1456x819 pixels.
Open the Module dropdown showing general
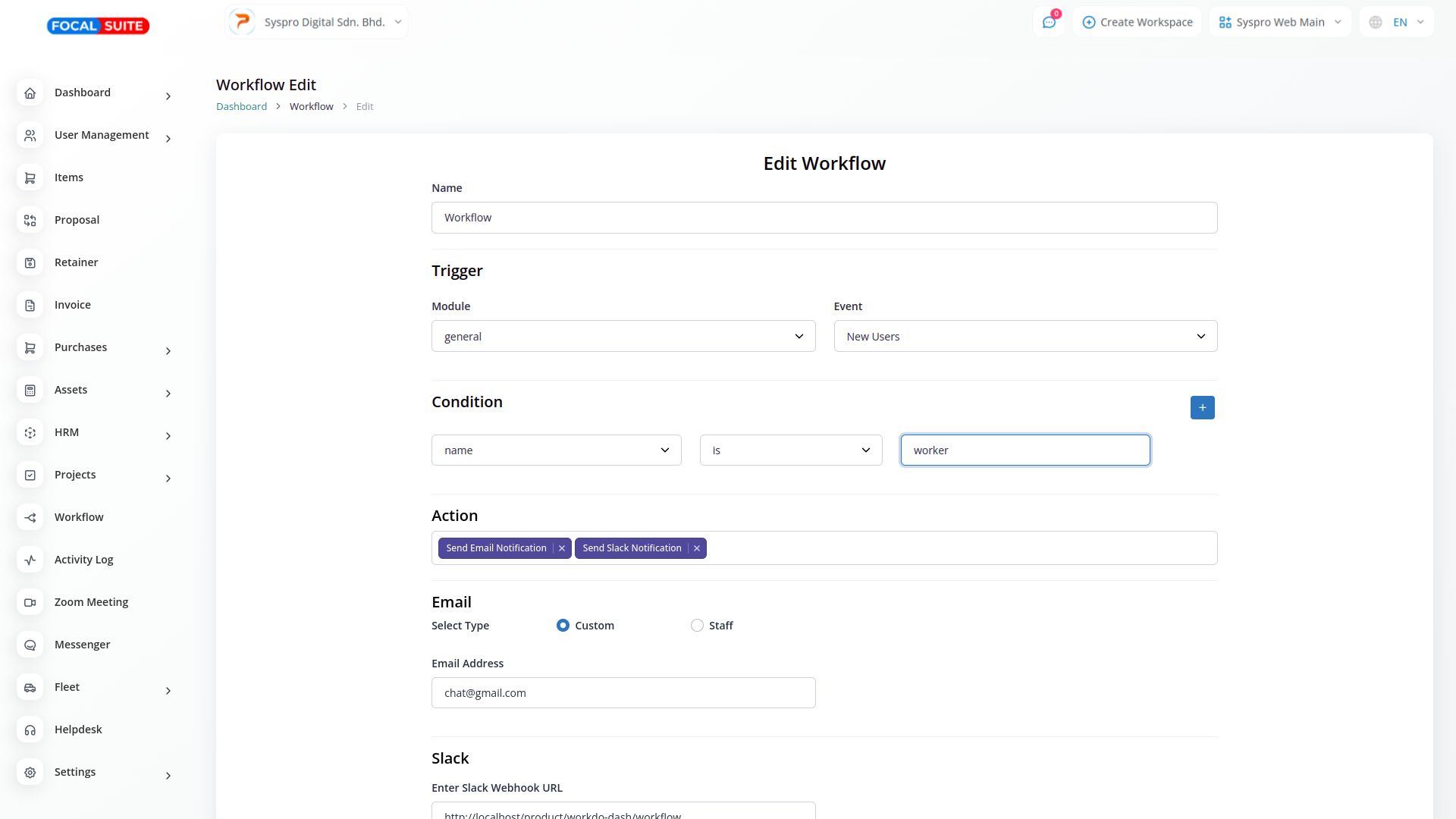click(x=623, y=337)
